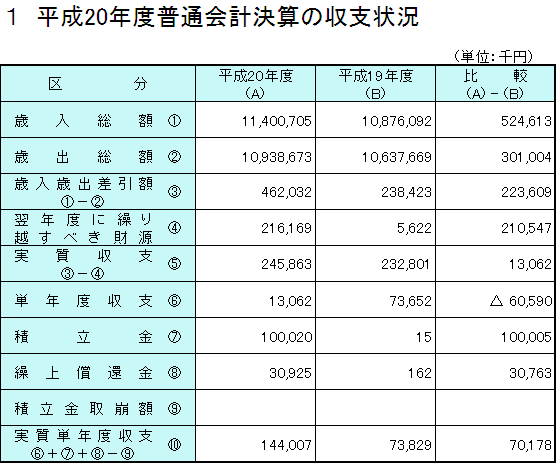Click the row label 歳出総額 ②
556x463 pixels.
click(98, 156)
